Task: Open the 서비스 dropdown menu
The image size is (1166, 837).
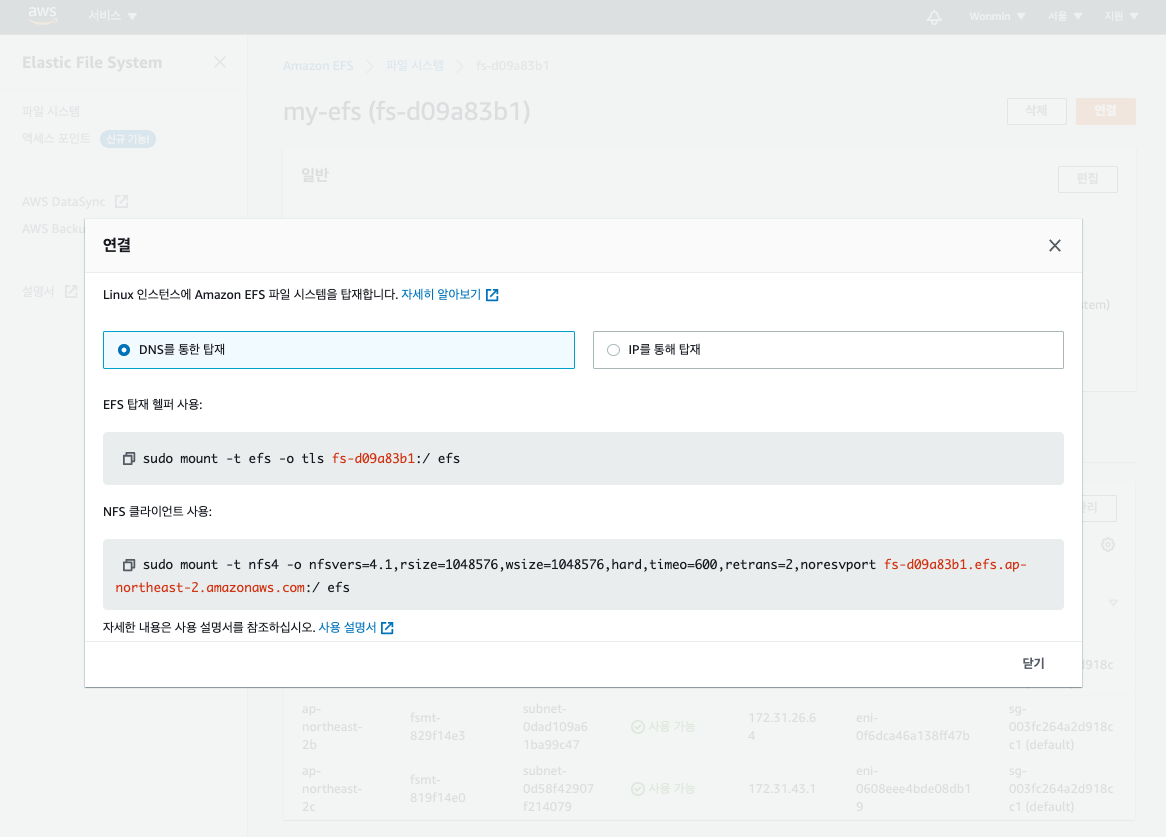Action: 112,16
